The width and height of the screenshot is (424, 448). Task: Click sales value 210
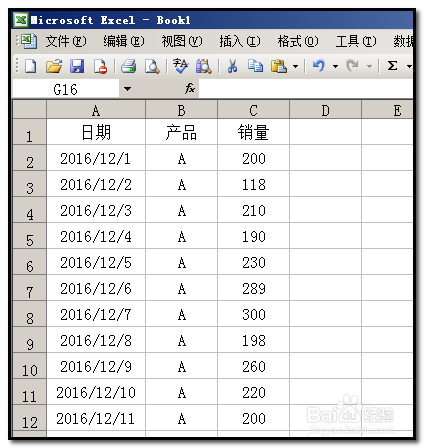tap(253, 210)
